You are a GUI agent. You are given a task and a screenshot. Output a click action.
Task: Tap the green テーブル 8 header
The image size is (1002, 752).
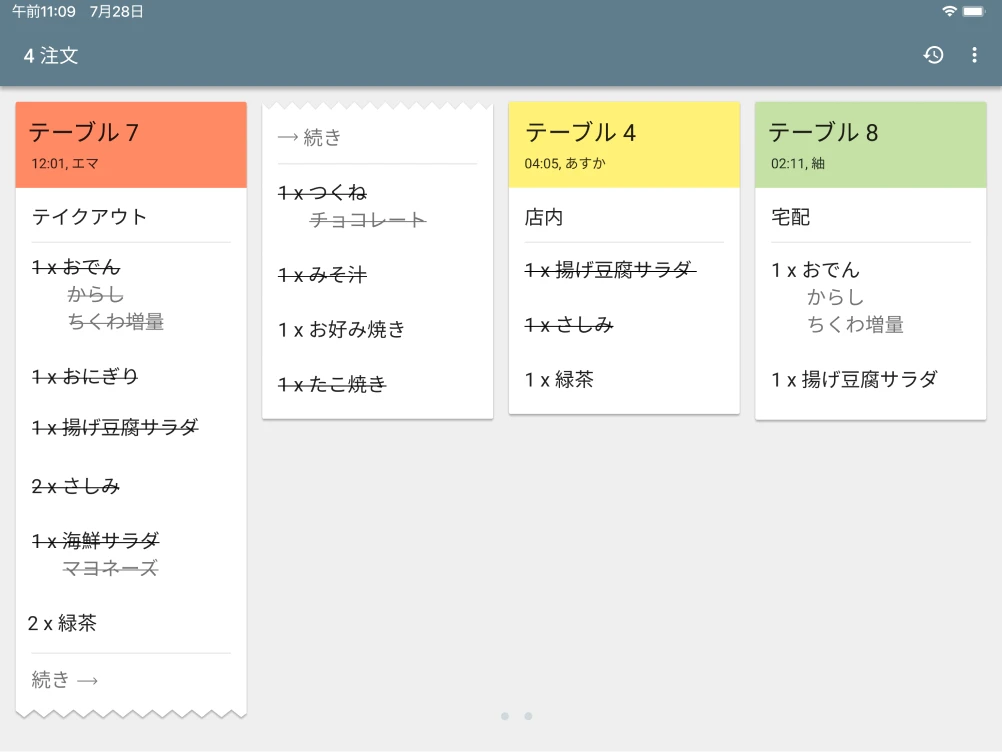(x=870, y=144)
